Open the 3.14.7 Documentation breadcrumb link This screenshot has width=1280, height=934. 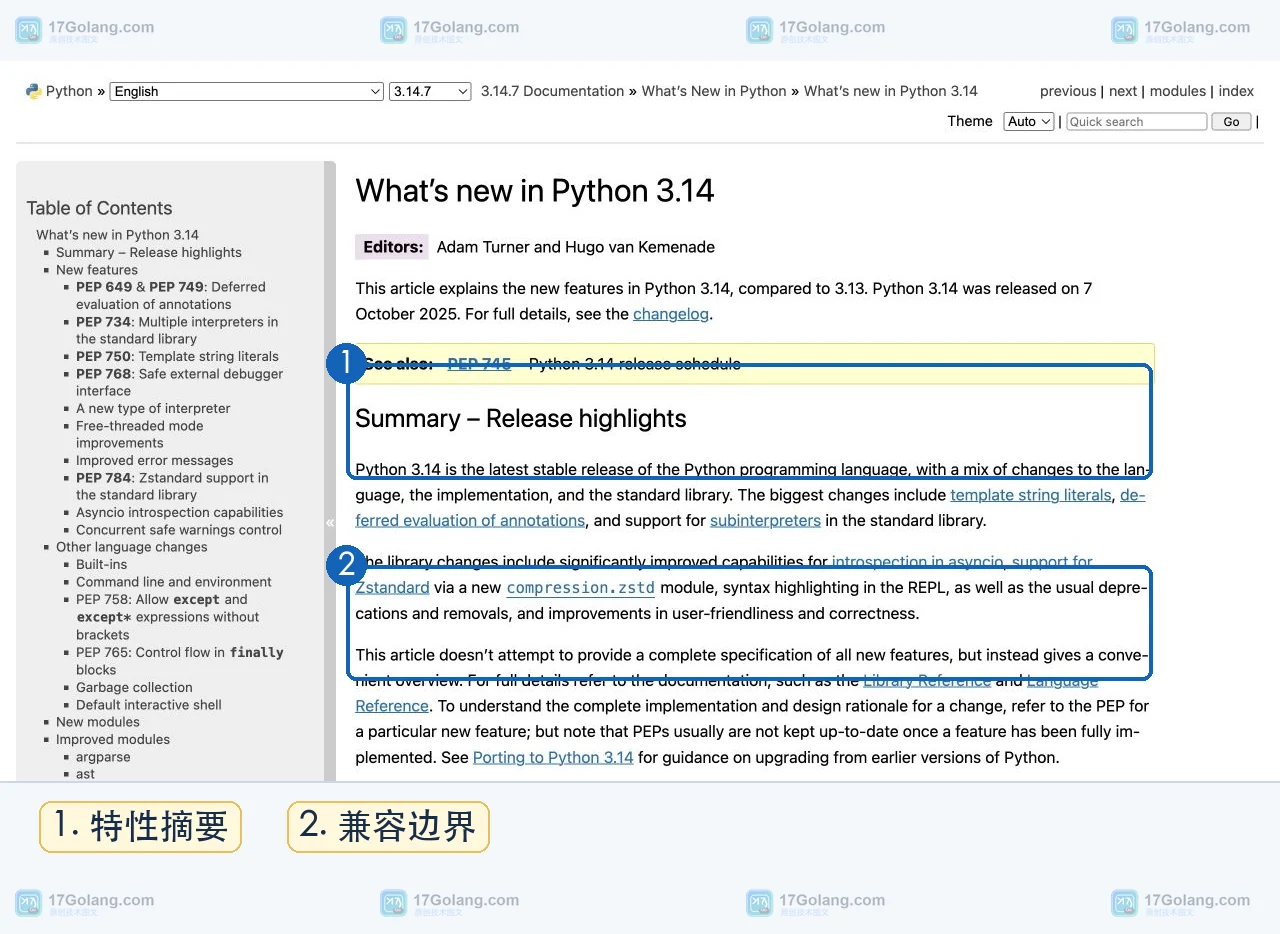pos(552,91)
